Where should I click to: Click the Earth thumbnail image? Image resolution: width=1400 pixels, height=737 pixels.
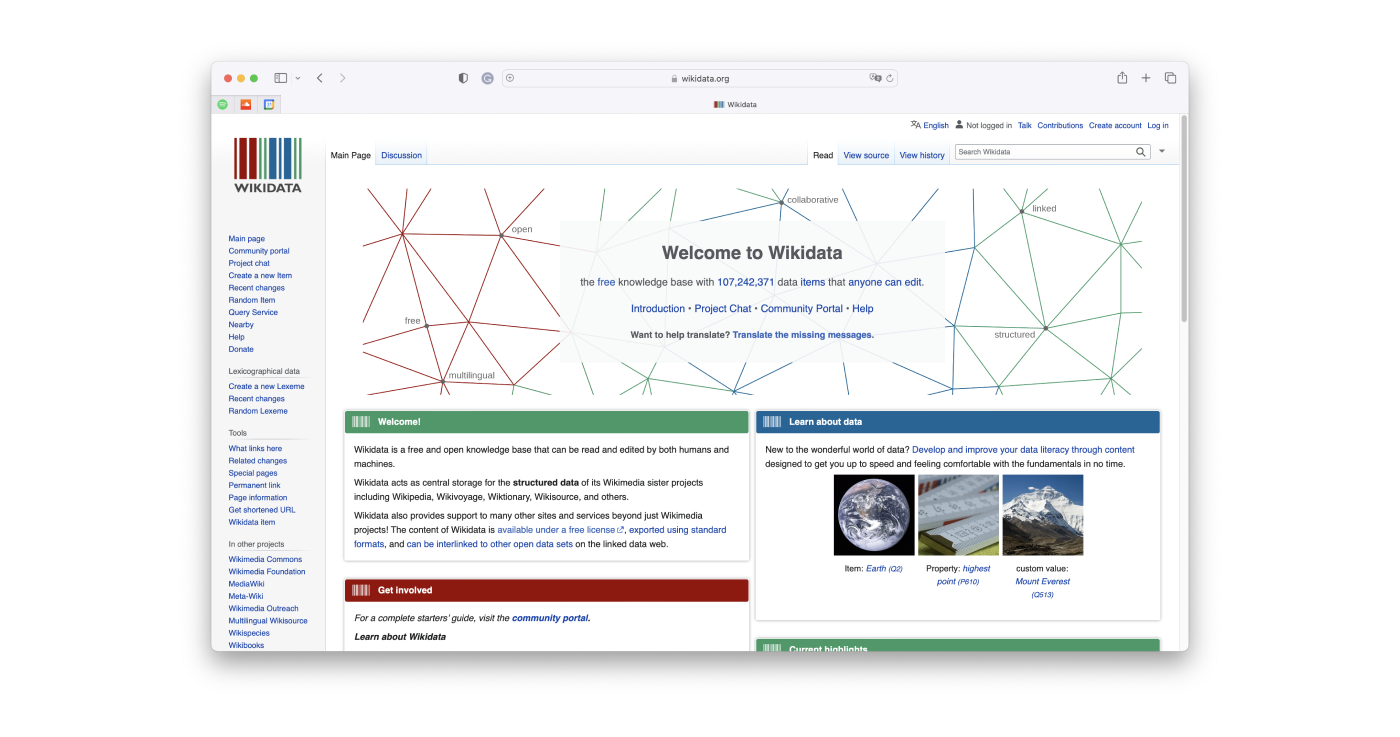[x=874, y=515]
